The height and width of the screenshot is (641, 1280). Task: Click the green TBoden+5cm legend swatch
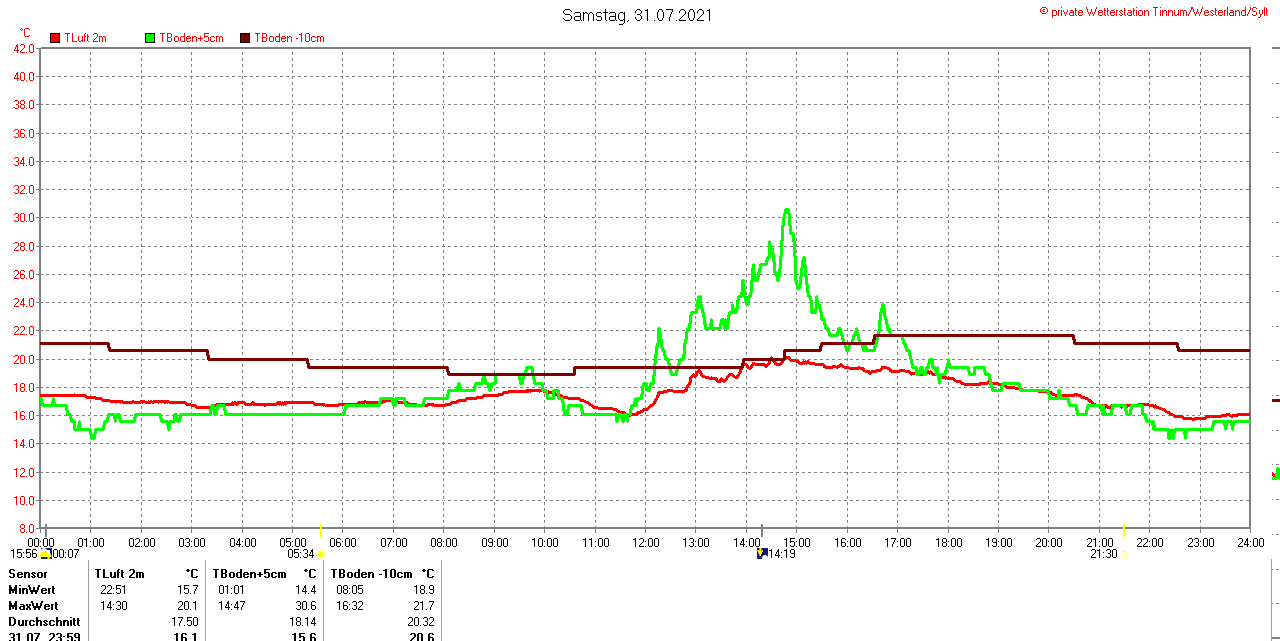[151, 38]
